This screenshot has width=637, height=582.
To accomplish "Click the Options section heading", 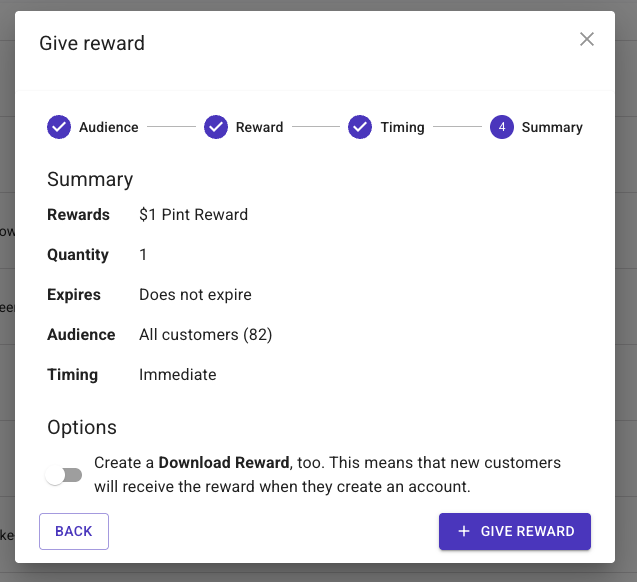I will tap(82, 427).
